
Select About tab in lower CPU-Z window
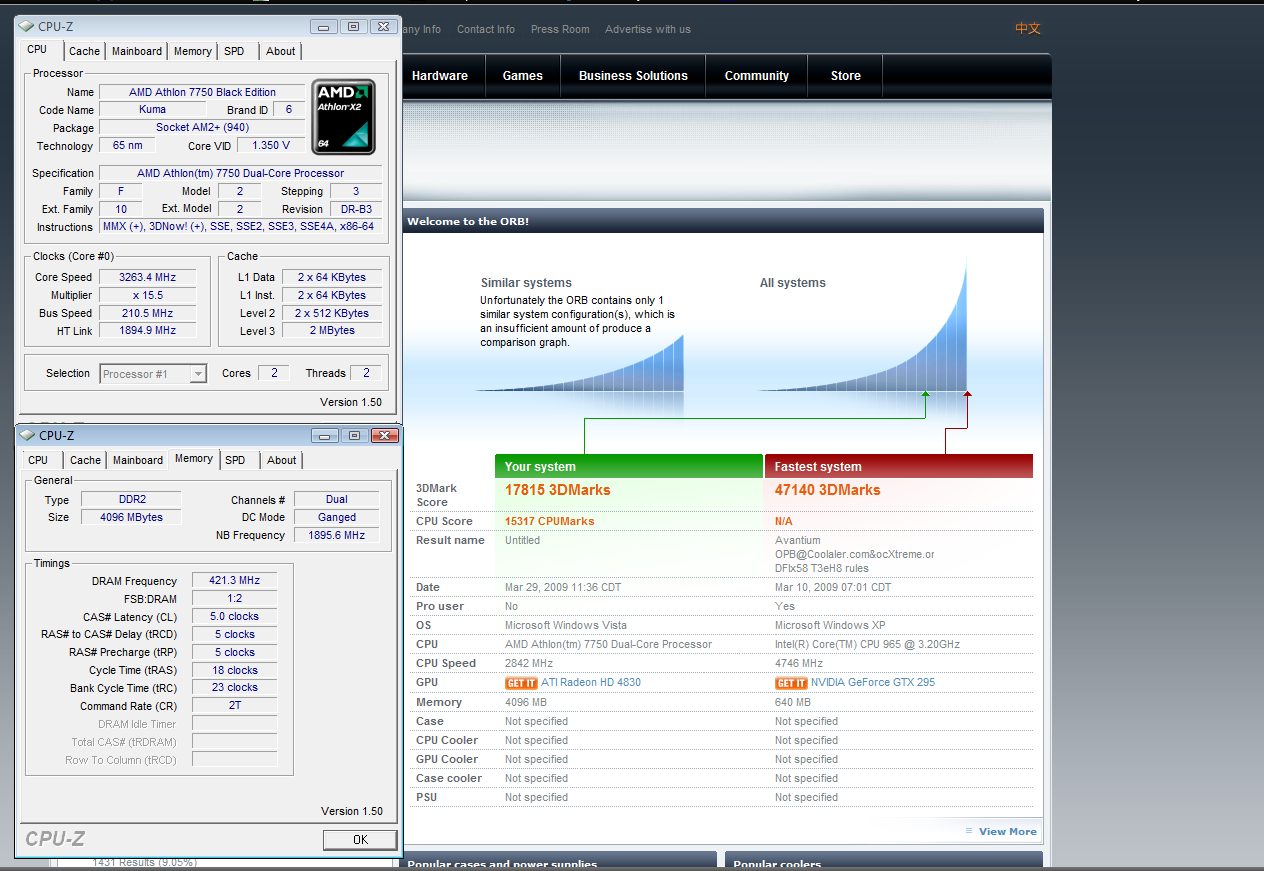tap(281, 460)
